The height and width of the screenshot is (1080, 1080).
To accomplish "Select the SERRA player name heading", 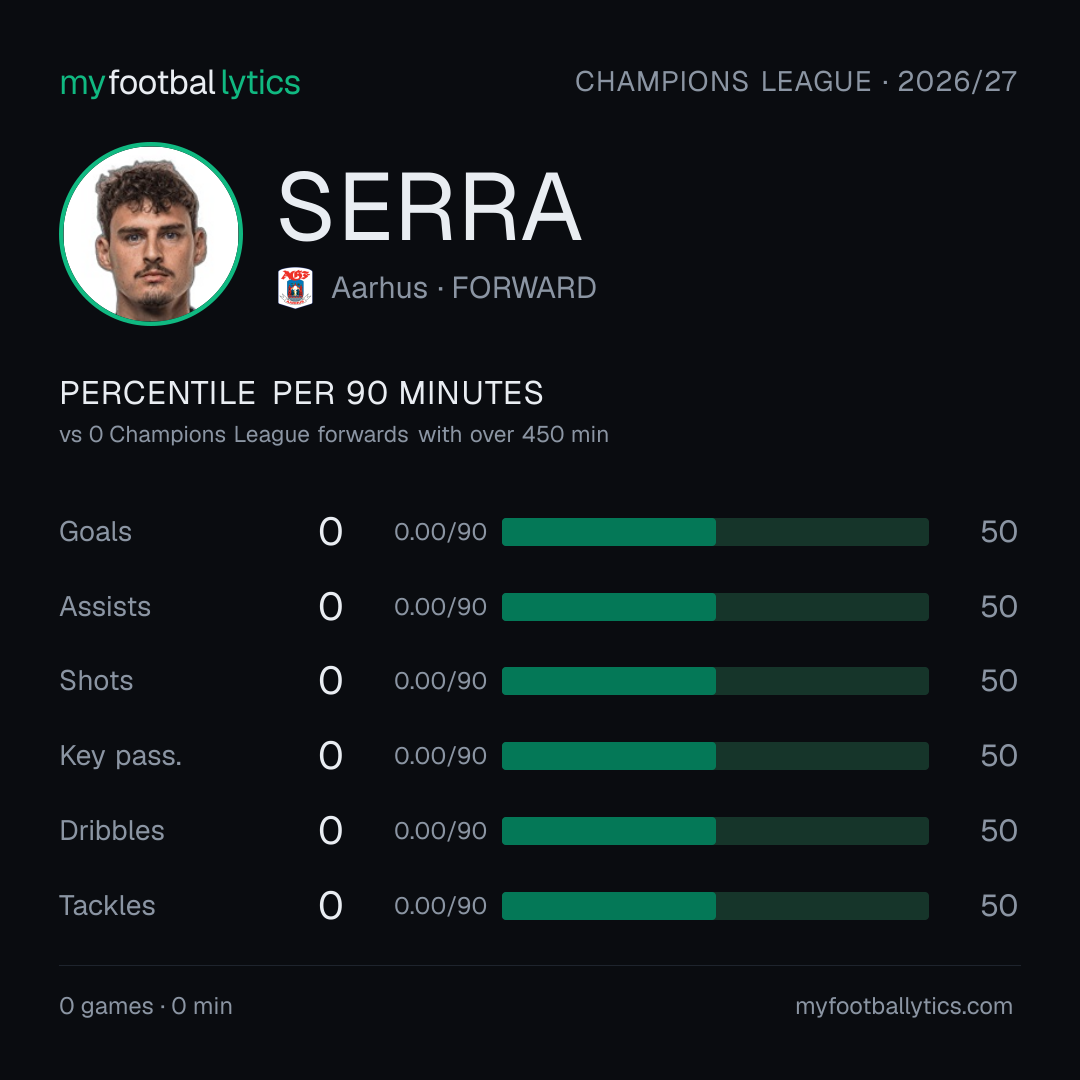I will 430,207.
